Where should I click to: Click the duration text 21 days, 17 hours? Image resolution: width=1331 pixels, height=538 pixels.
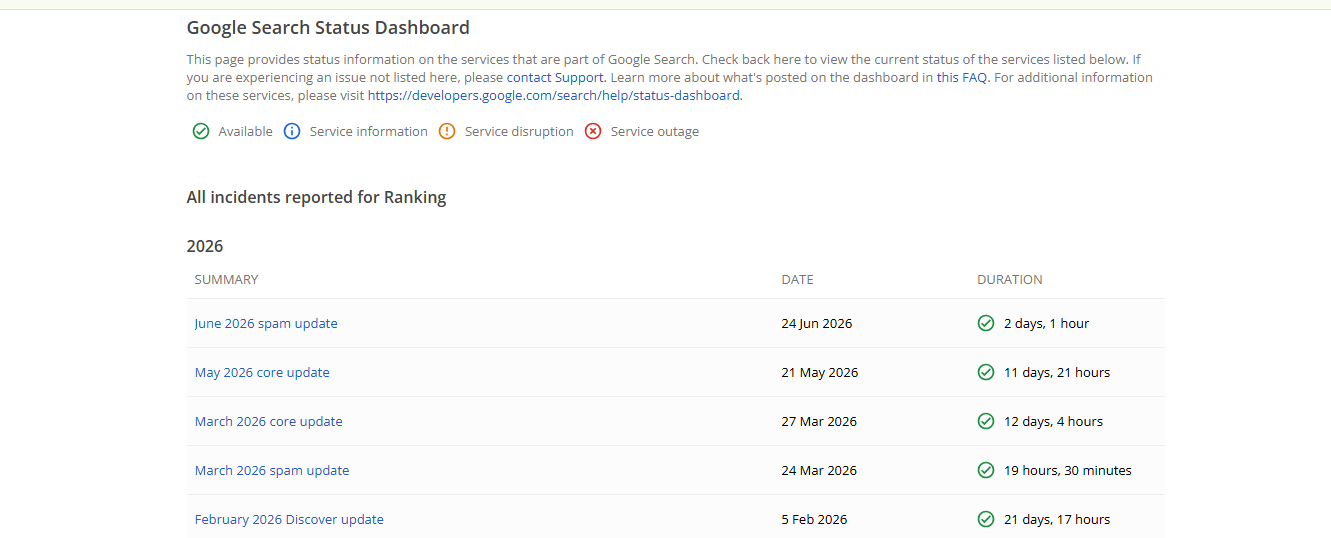(x=1057, y=519)
